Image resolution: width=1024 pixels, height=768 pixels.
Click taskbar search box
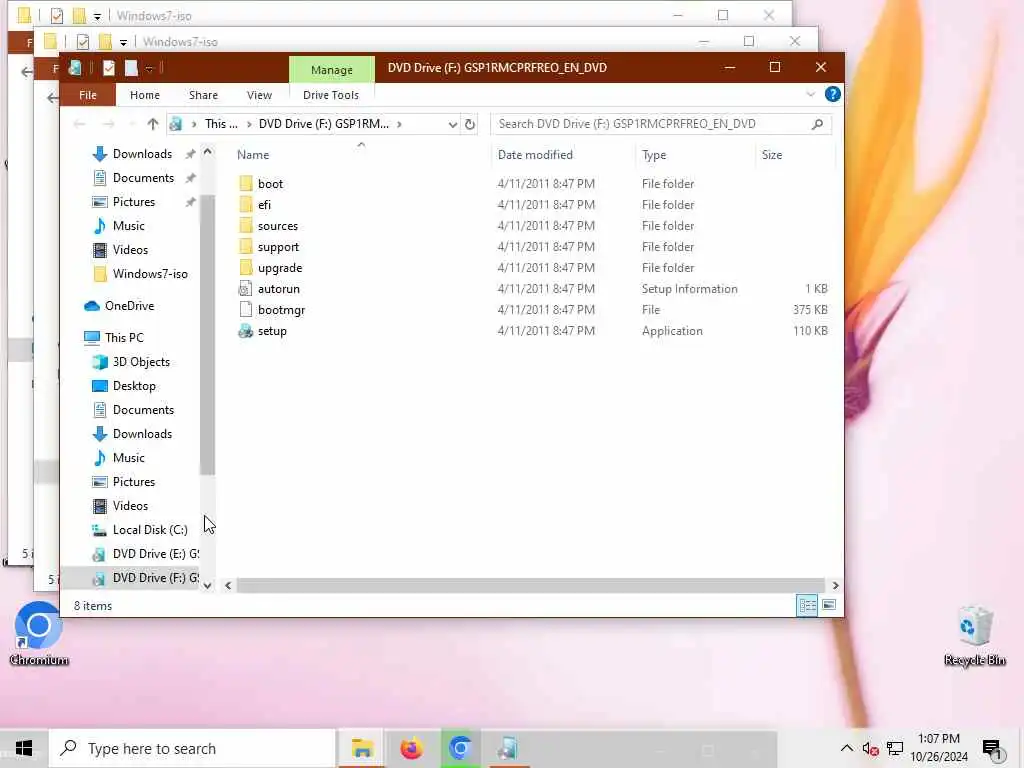[x=192, y=748]
